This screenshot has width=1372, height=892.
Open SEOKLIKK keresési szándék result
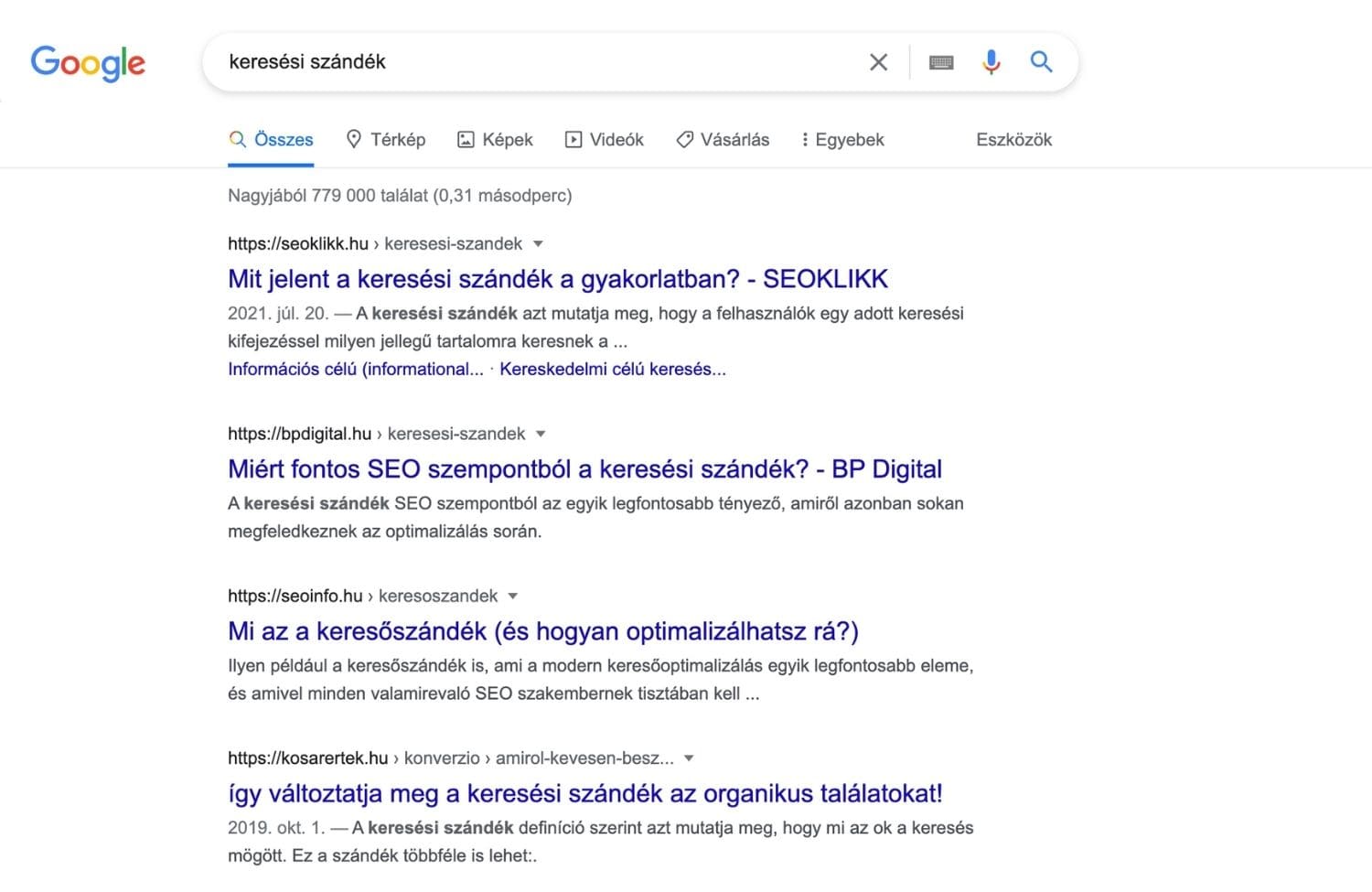point(558,279)
